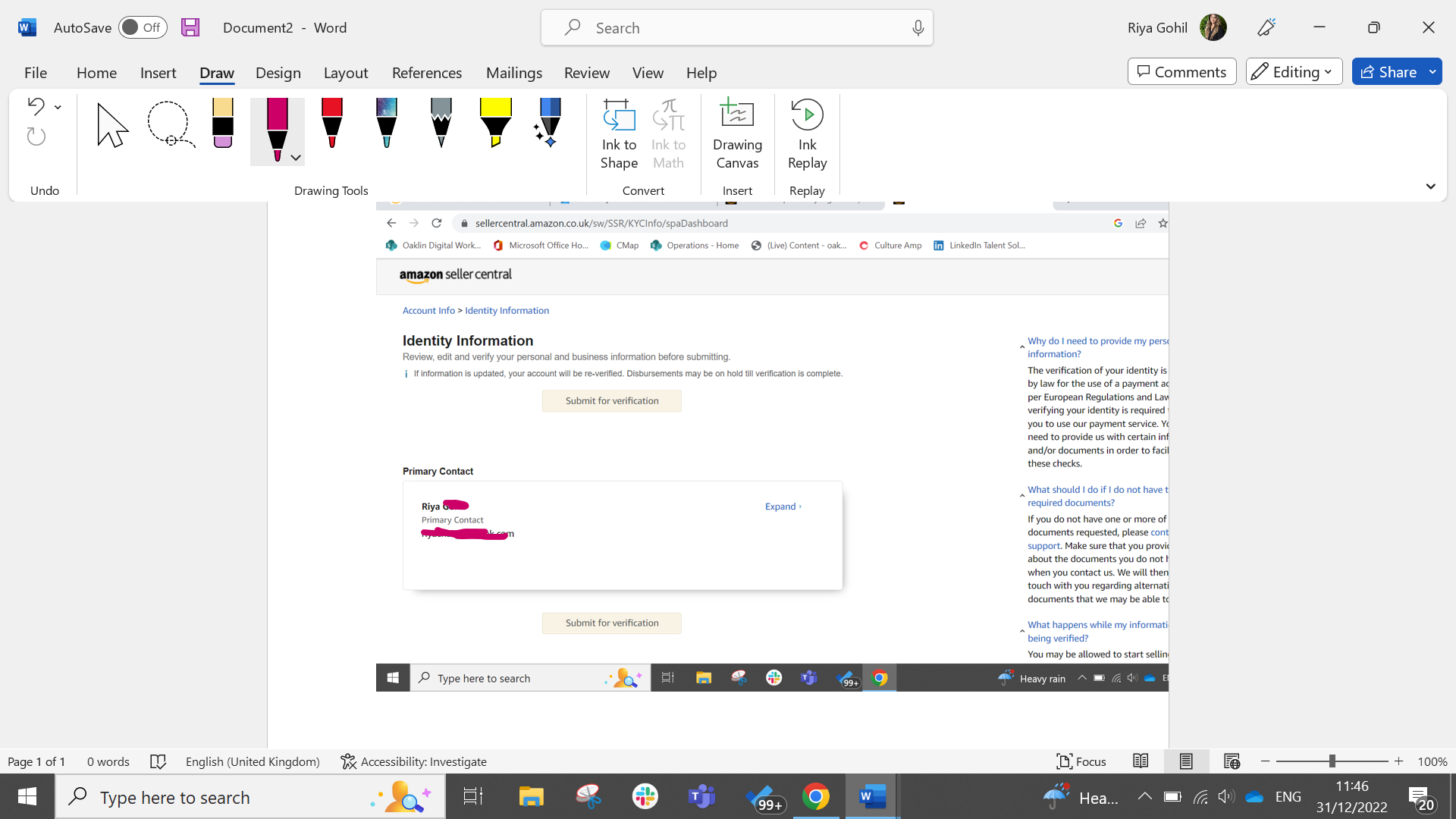Click the 0 words count indicator
Screen dimensions: 1456x819
point(108,761)
